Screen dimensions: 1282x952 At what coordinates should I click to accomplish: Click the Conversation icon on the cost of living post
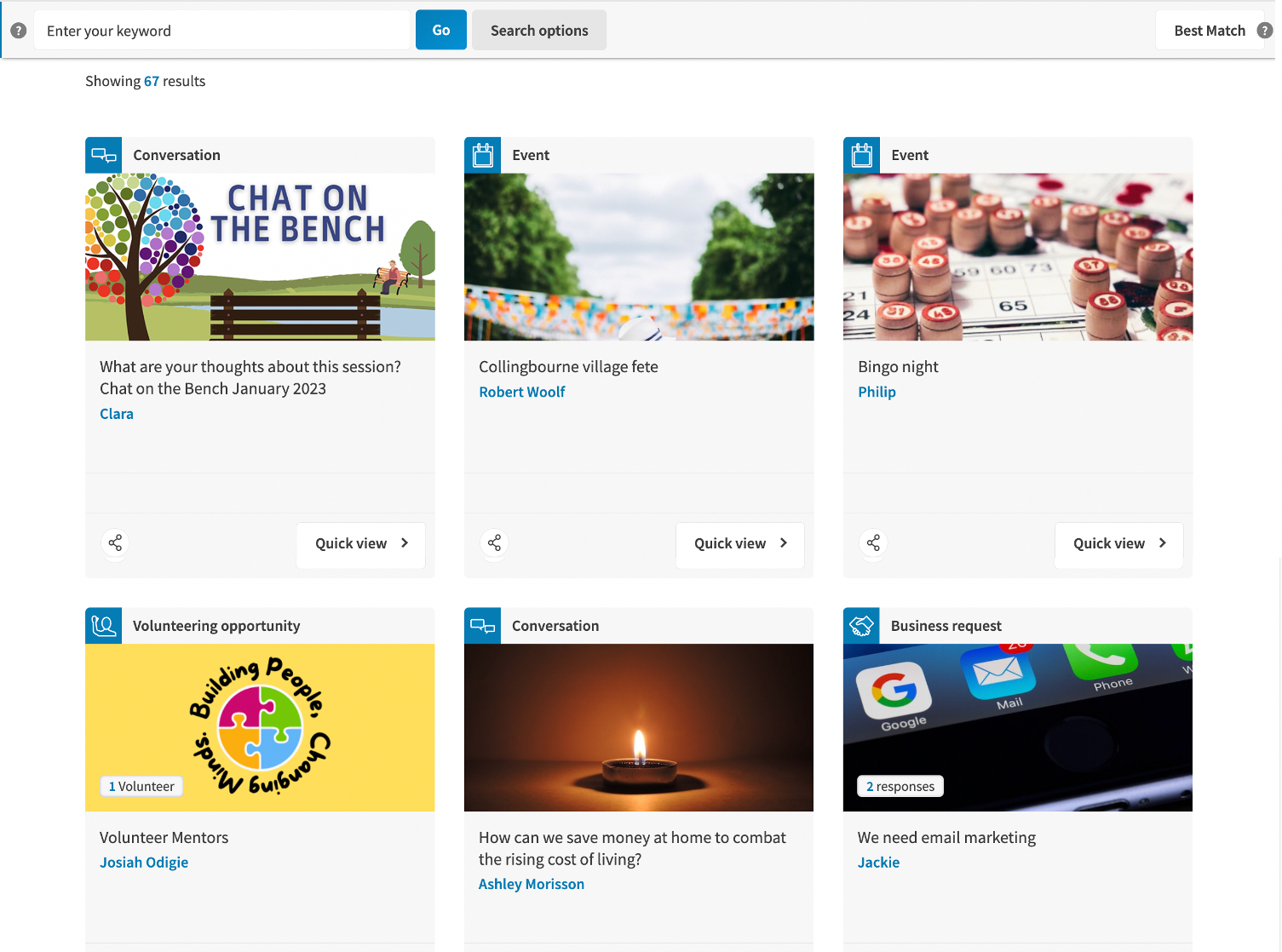[482, 625]
